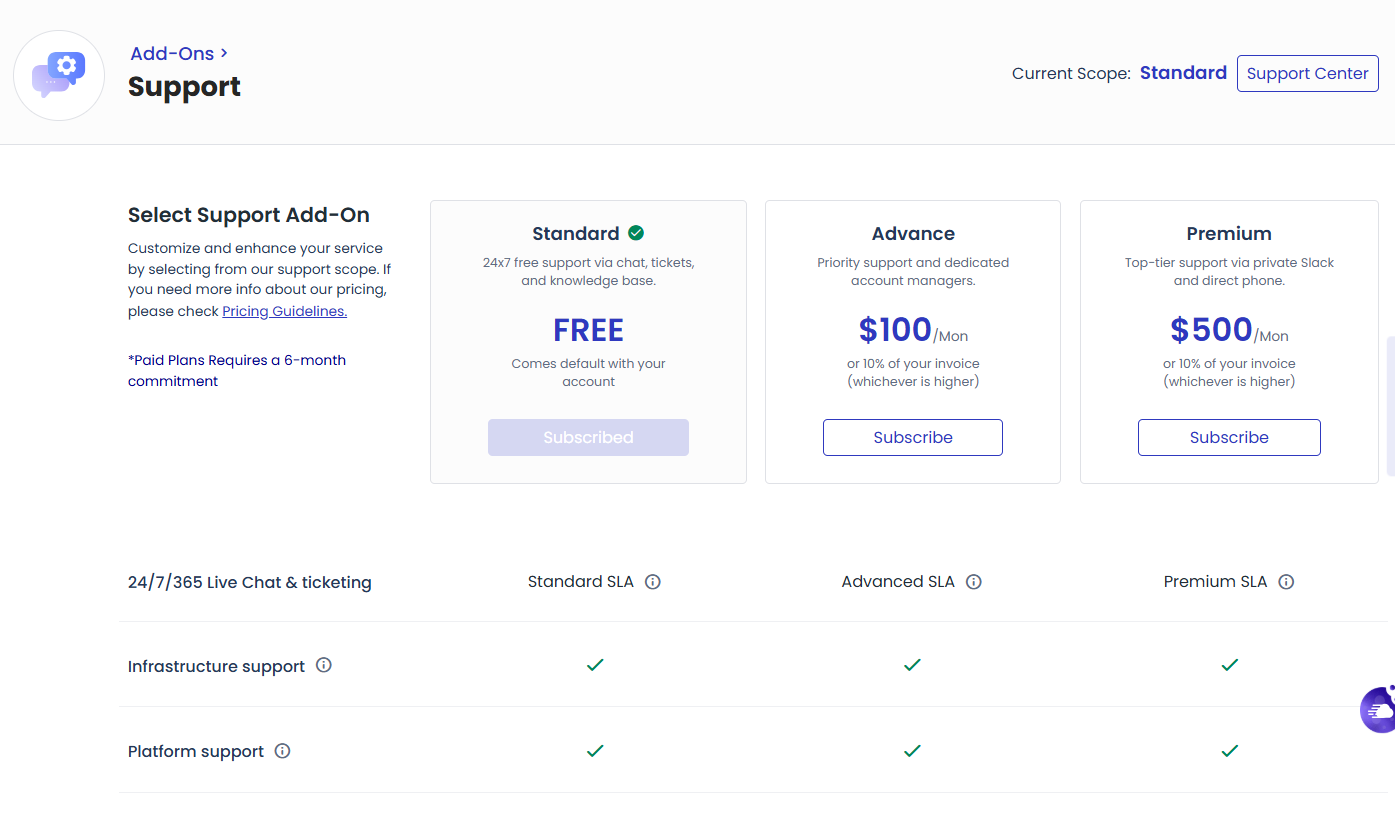Screen dimensions: 1395x815
Task: Click the disabled Subscribed button
Action: (588, 438)
